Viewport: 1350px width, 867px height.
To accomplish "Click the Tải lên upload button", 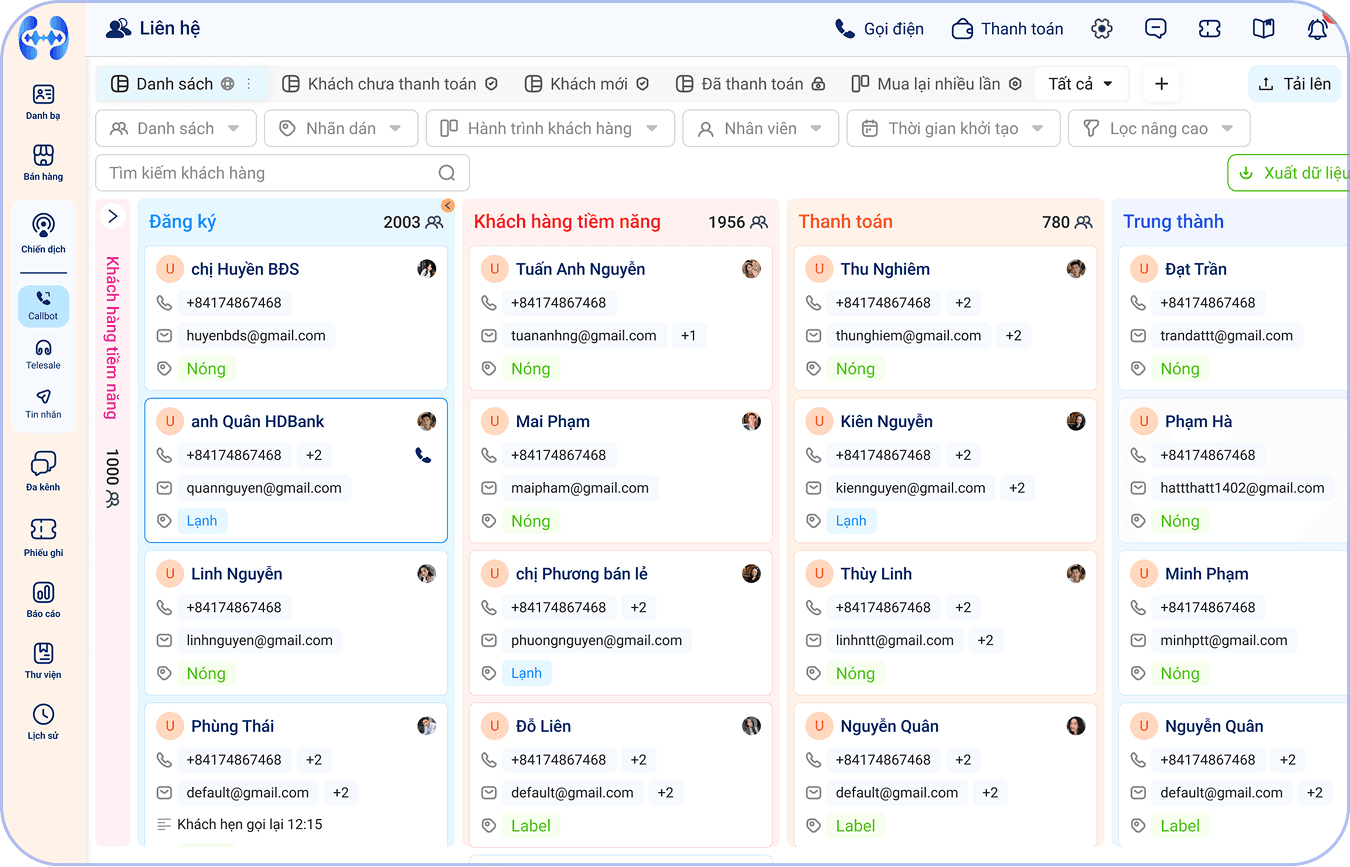I will pos(1294,84).
